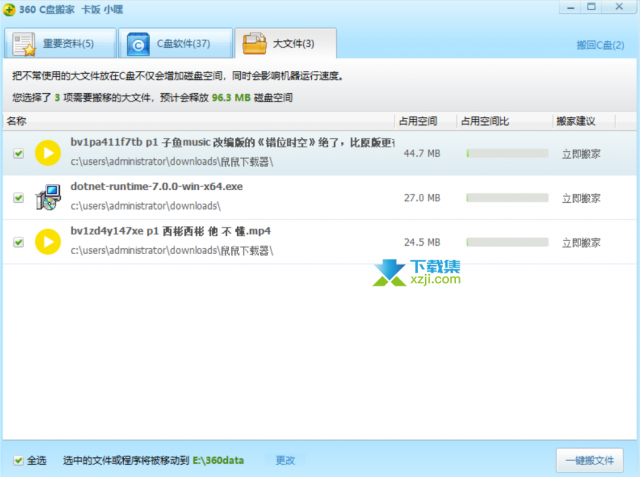Click 更改 to change target folder
Image resolution: width=640 pixels, height=477 pixels.
pyautogui.click(x=285, y=461)
